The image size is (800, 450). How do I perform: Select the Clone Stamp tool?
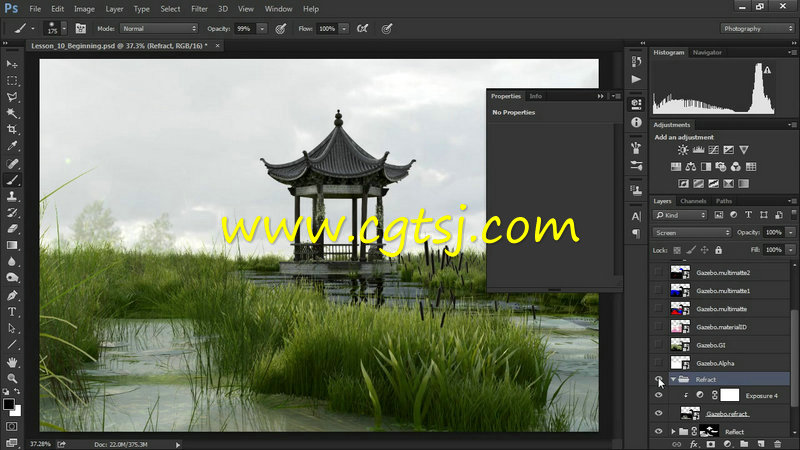tap(12, 196)
